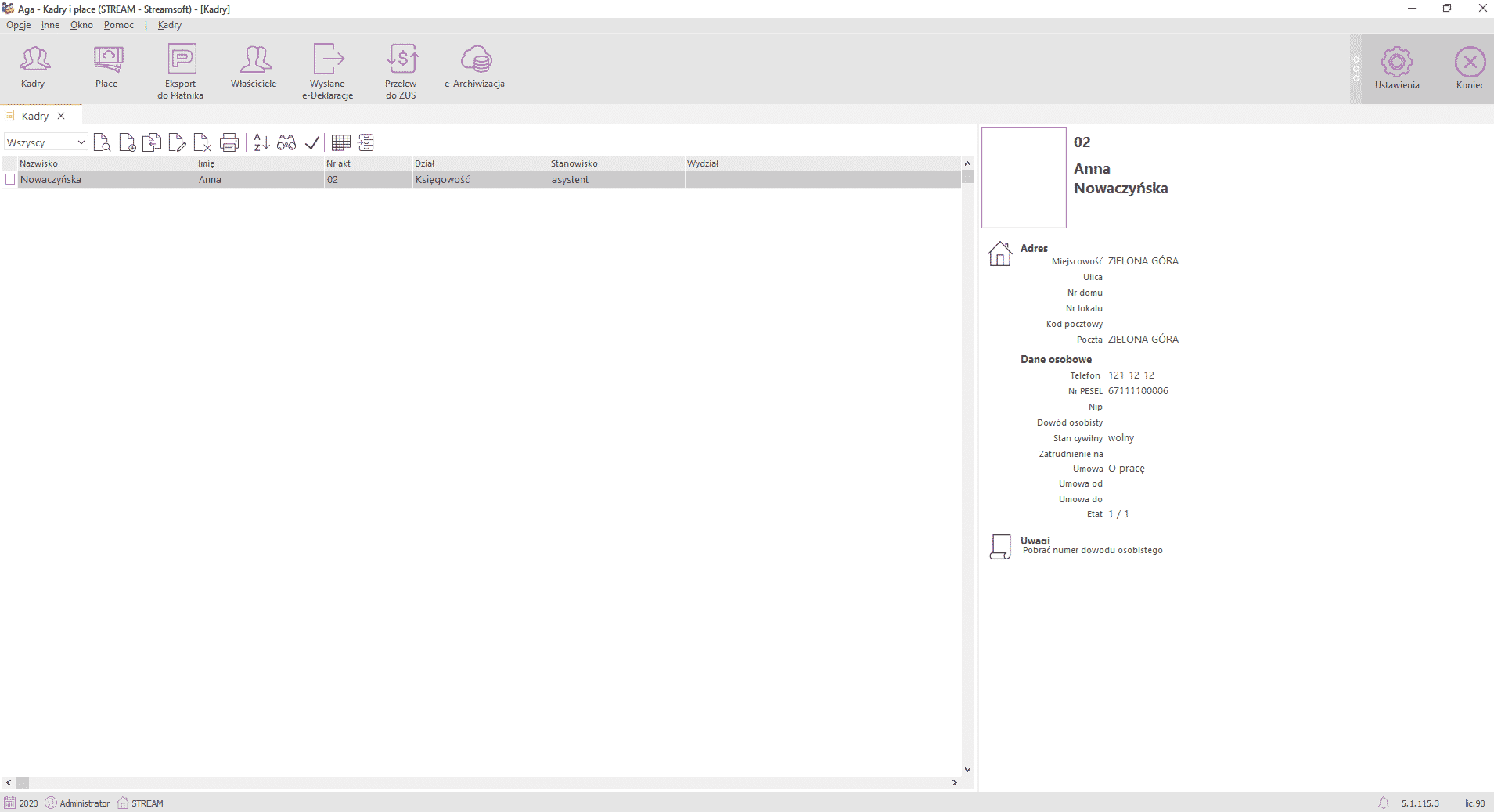
Task: Close the Kadry tab
Action: 61,116
